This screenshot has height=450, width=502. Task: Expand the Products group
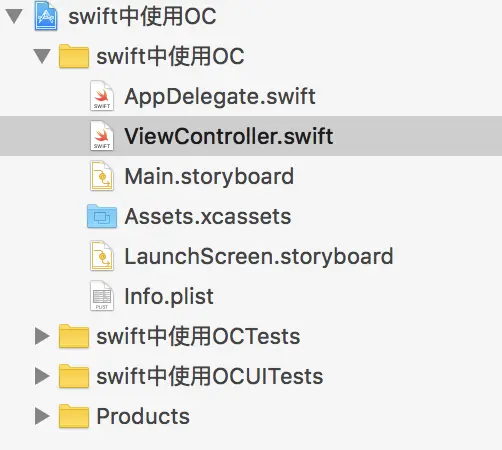pyautogui.click(x=42, y=416)
